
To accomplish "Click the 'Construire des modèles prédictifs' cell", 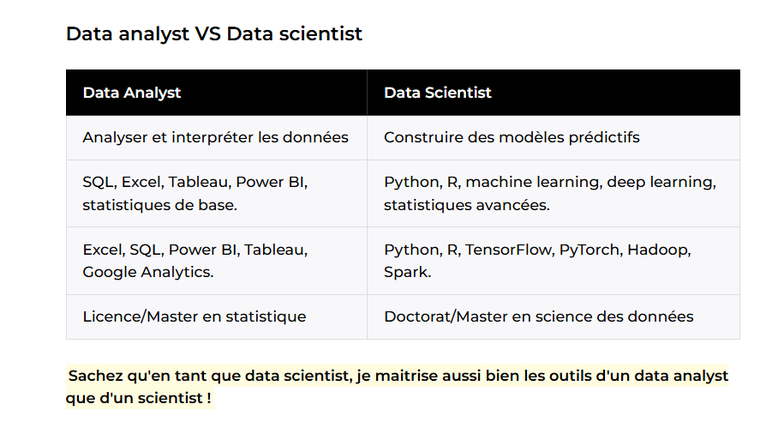I will pos(554,138).
